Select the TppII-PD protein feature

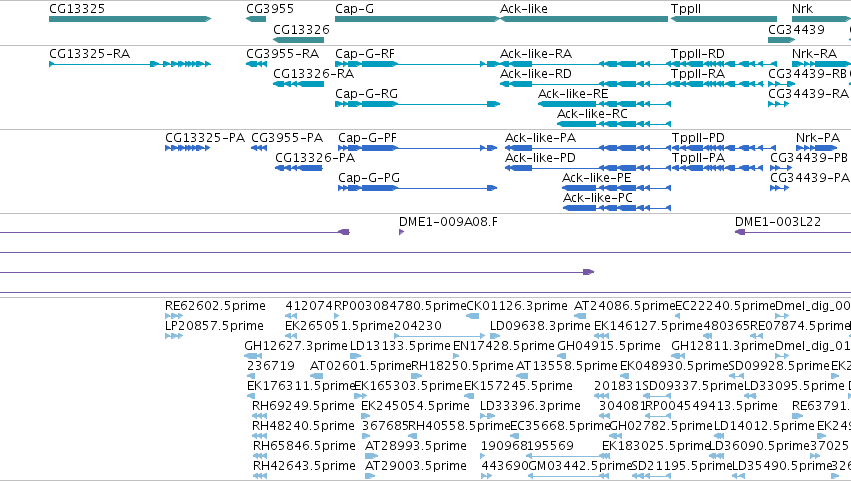point(724,148)
